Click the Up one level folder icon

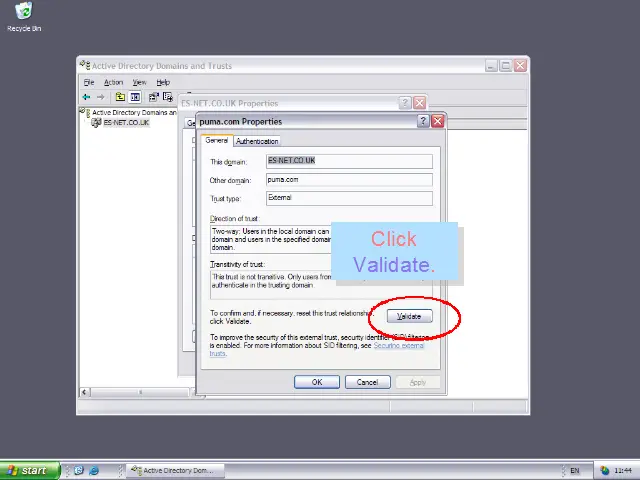pos(120,97)
